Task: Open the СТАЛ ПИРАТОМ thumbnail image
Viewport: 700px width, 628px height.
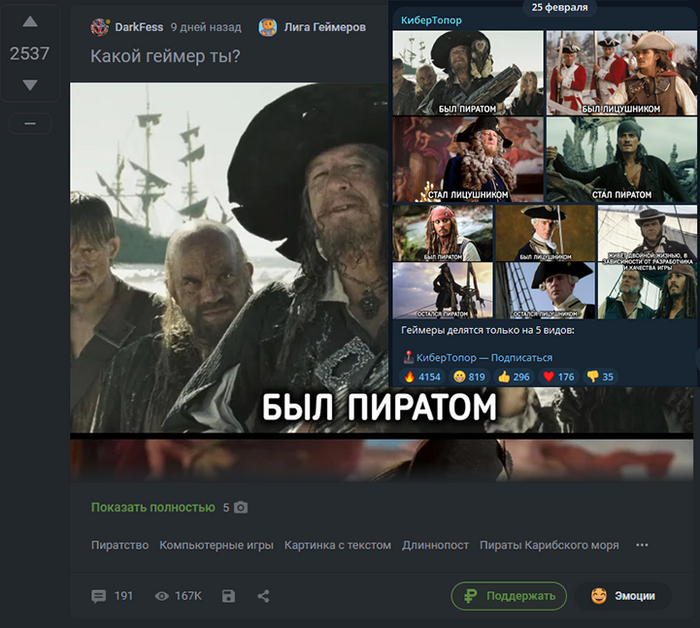Action: coord(621,159)
